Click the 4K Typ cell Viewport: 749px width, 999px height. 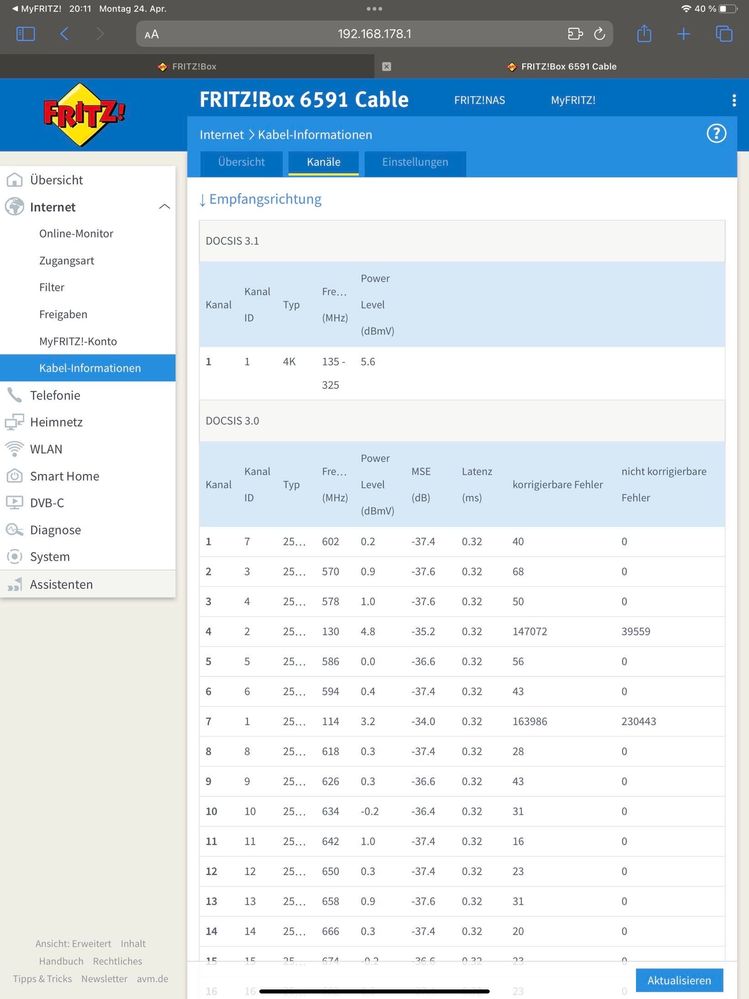tap(289, 361)
